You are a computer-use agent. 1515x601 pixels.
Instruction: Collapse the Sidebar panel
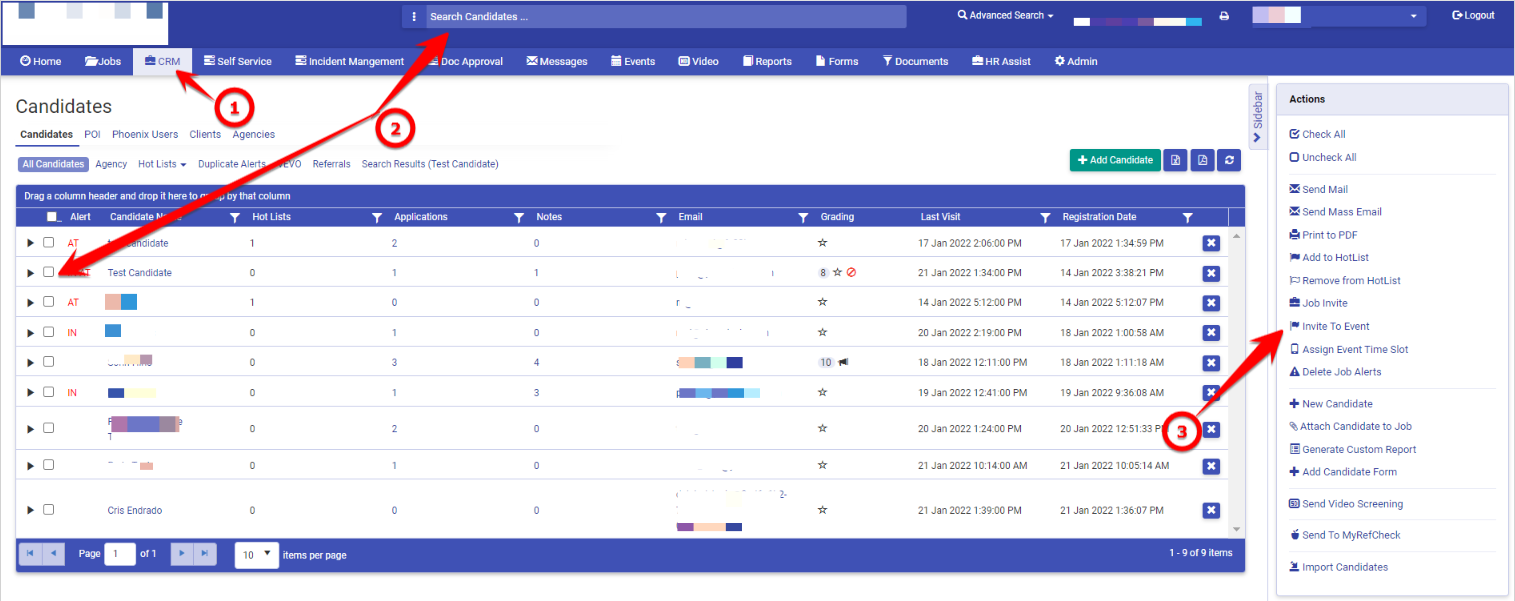coord(1258,118)
